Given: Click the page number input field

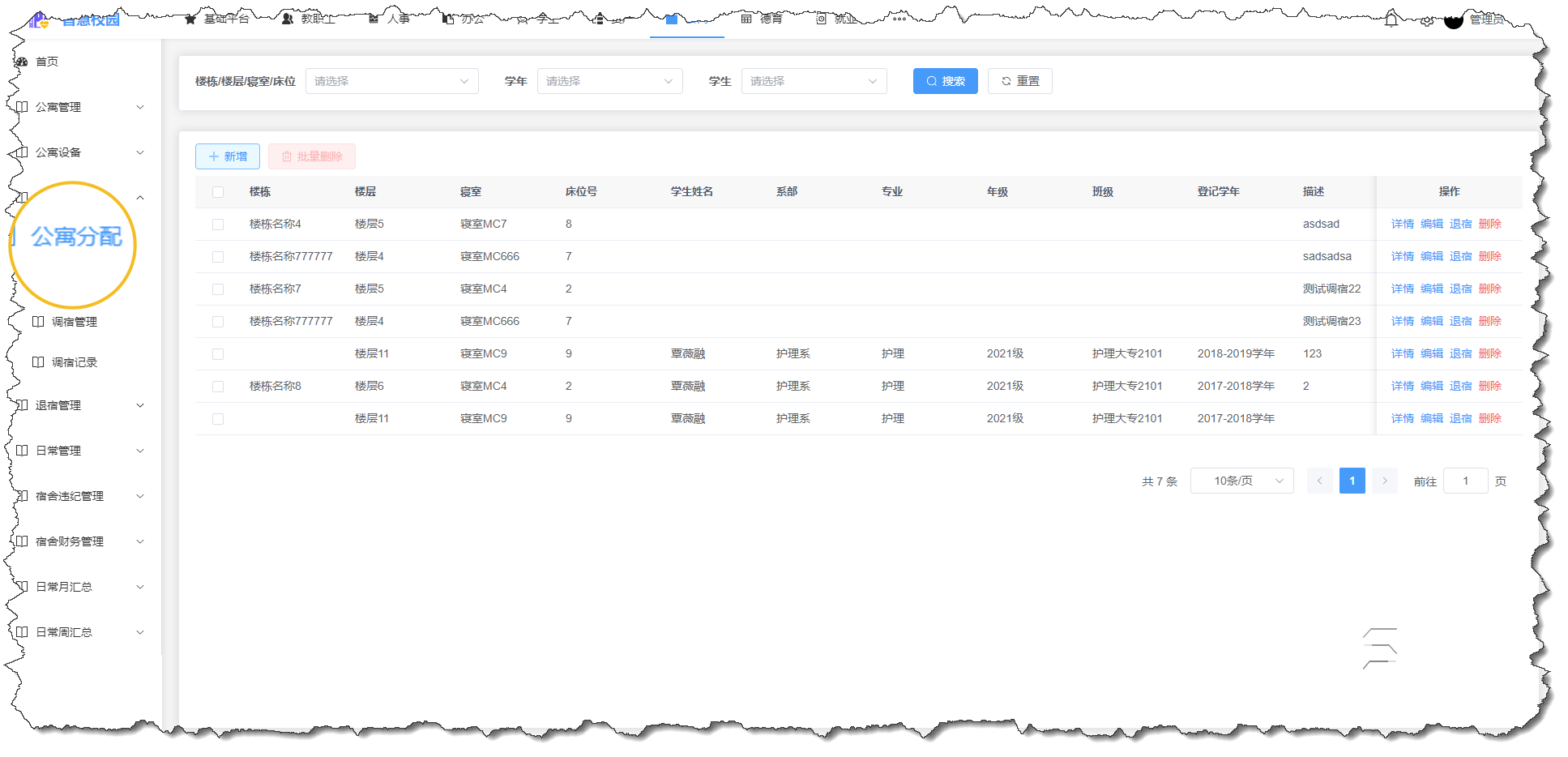Looking at the screenshot, I should pos(1465,480).
